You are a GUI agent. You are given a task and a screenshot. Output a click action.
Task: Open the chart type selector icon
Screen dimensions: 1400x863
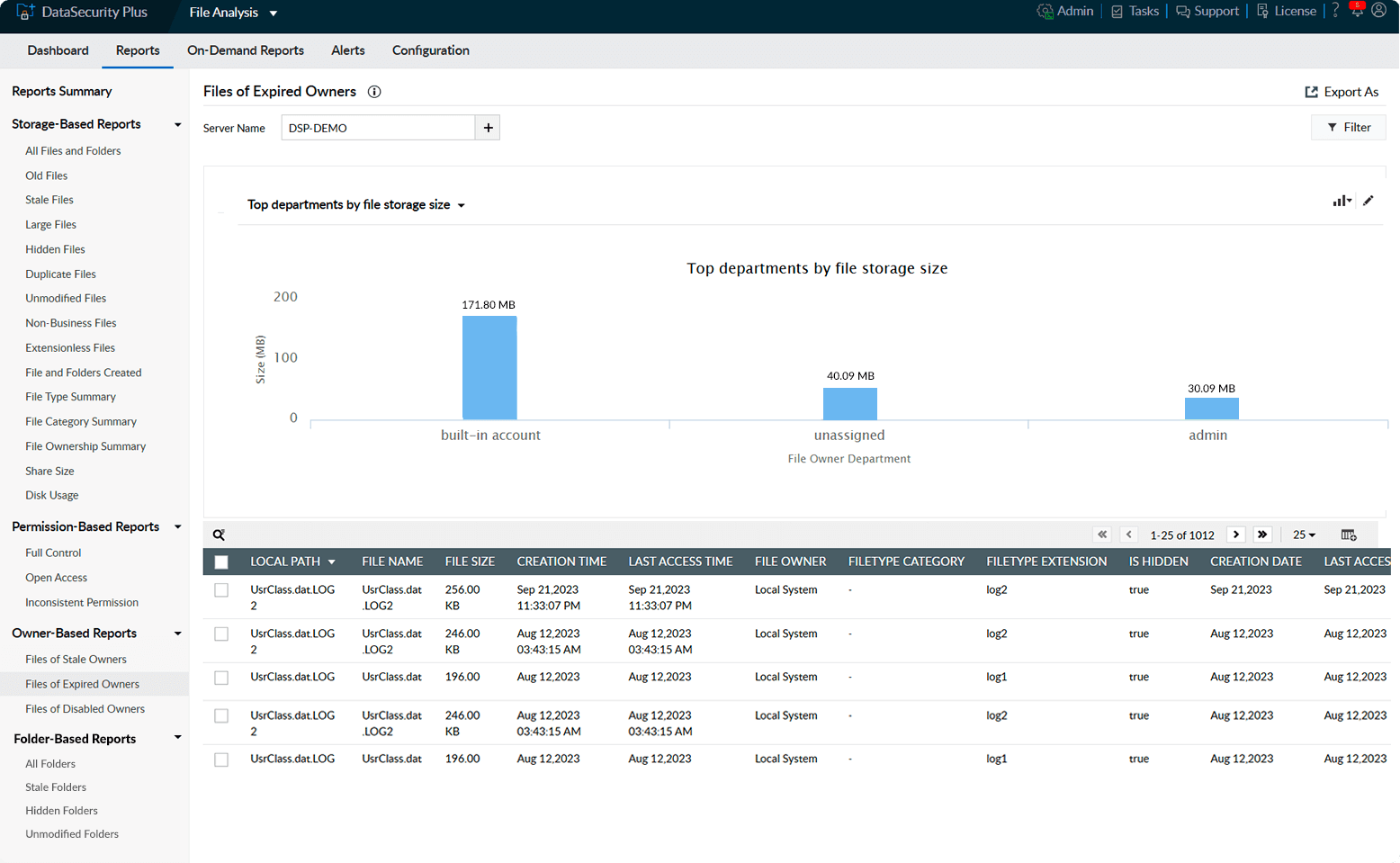pos(1342,201)
